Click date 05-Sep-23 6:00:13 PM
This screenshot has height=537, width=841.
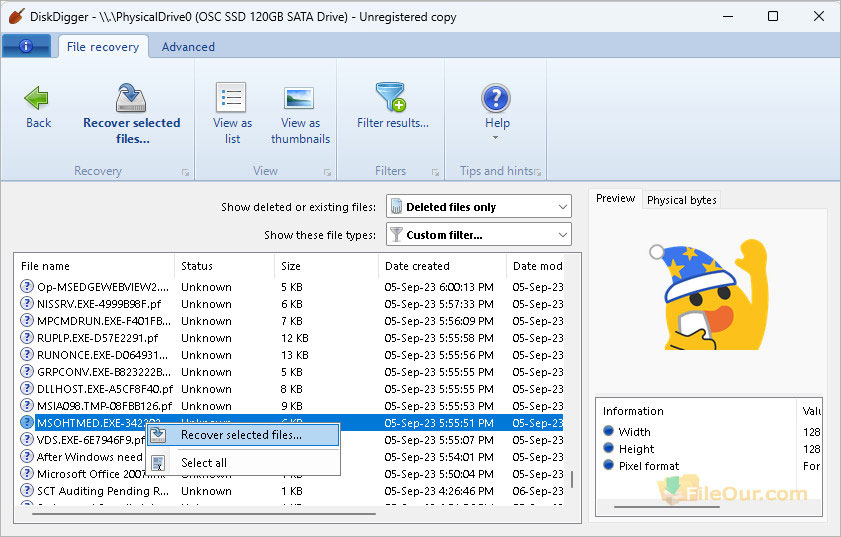[439, 287]
